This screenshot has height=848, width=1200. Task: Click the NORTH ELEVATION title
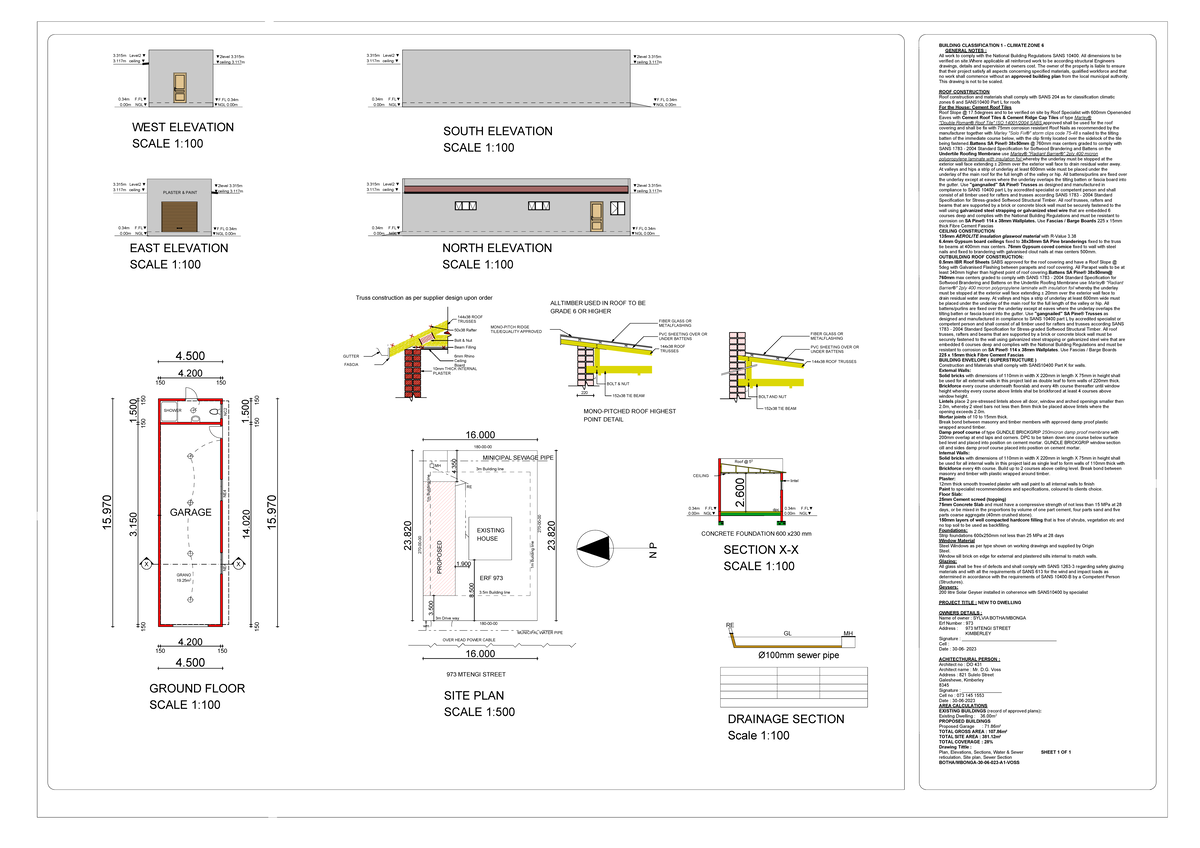click(497, 248)
